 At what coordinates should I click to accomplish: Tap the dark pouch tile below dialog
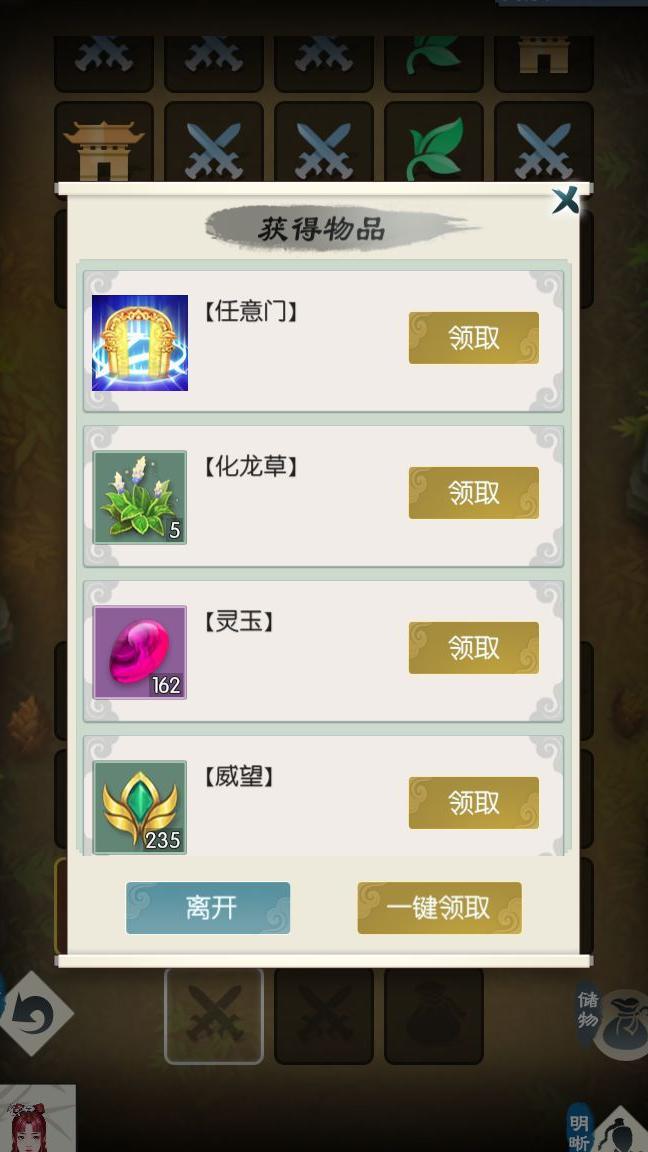pos(434,1016)
